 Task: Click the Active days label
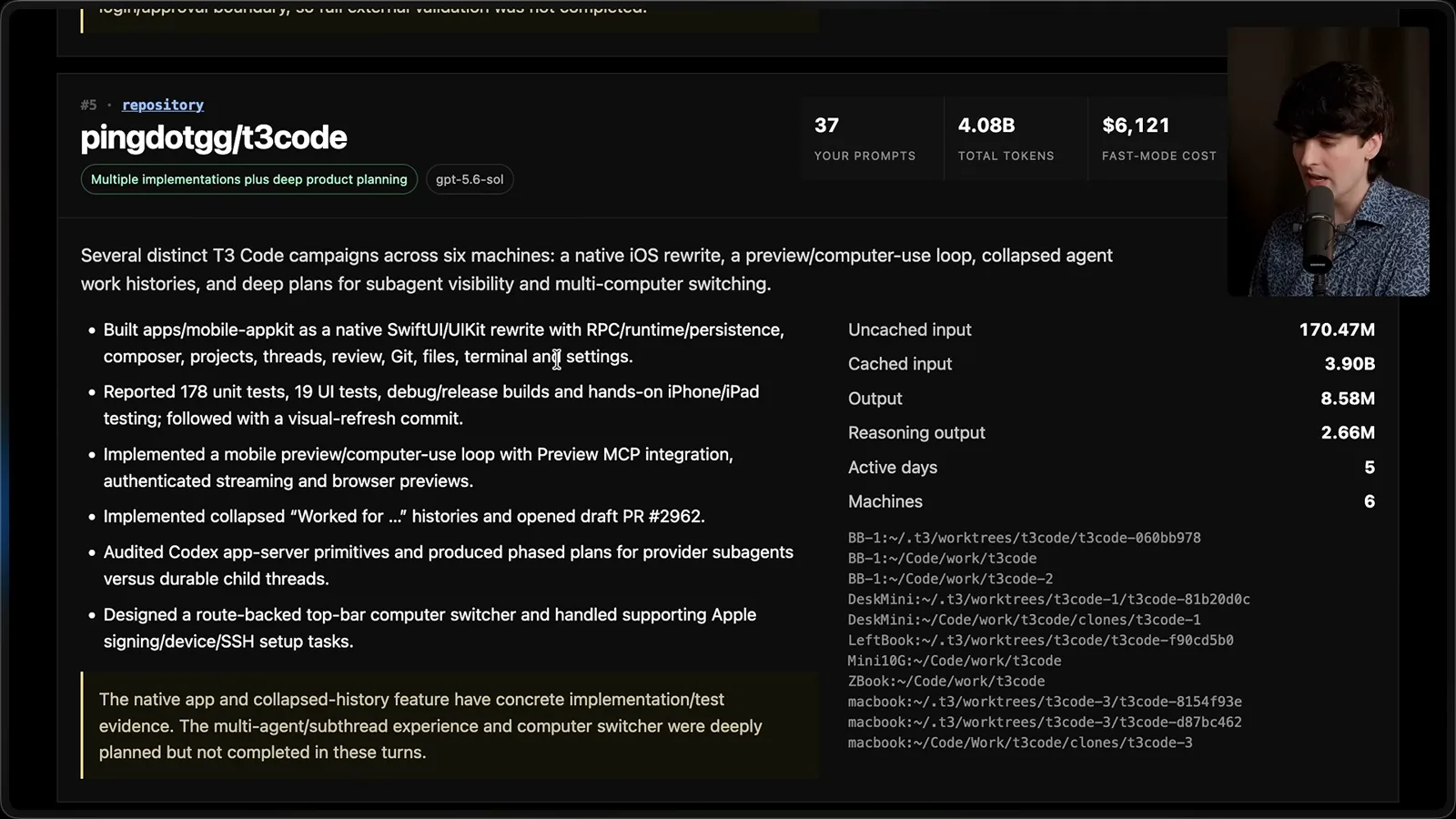893,468
